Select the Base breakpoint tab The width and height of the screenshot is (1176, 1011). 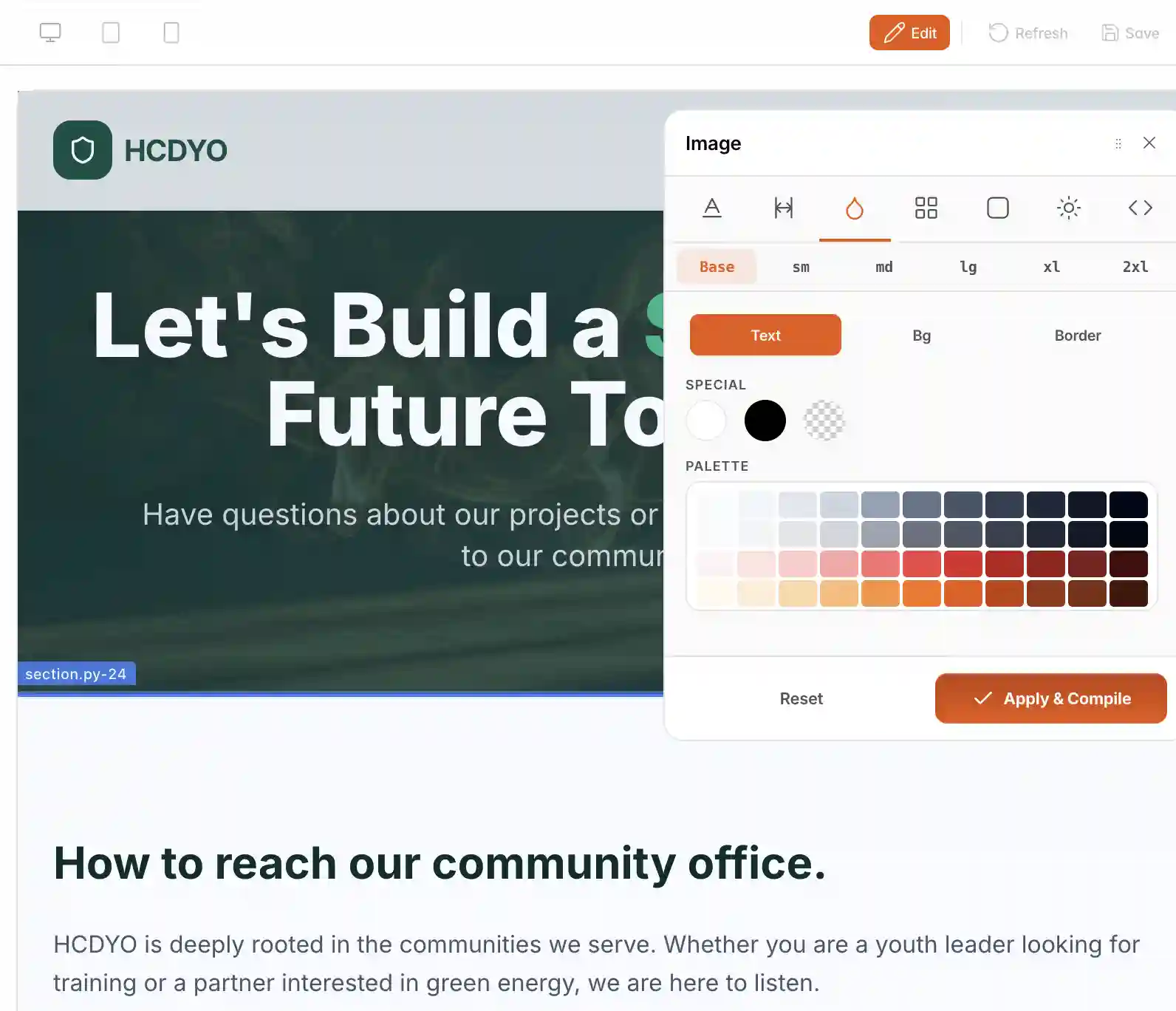click(717, 267)
